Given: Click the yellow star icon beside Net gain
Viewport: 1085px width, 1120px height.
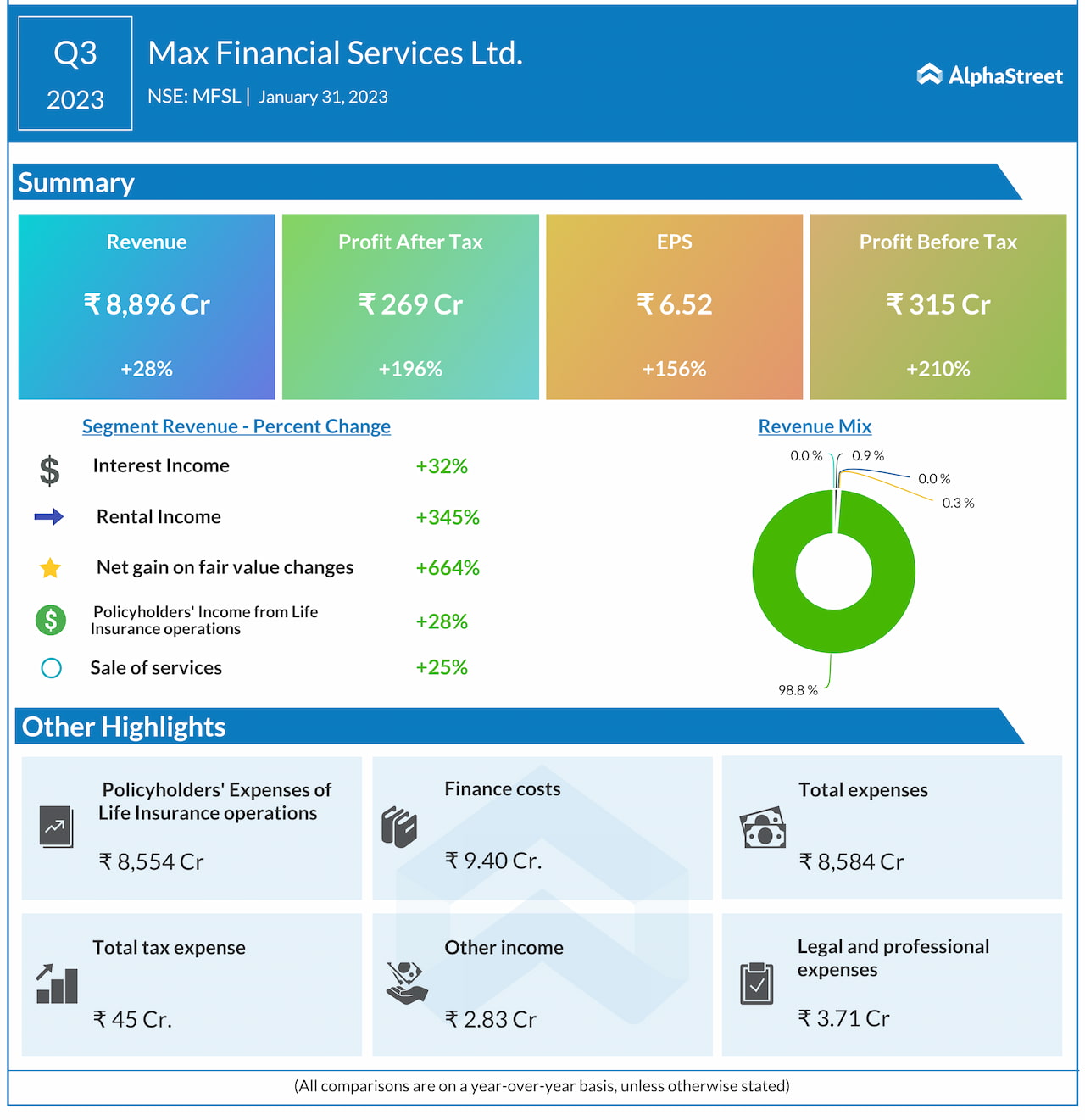Looking at the screenshot, I should 50,568.
